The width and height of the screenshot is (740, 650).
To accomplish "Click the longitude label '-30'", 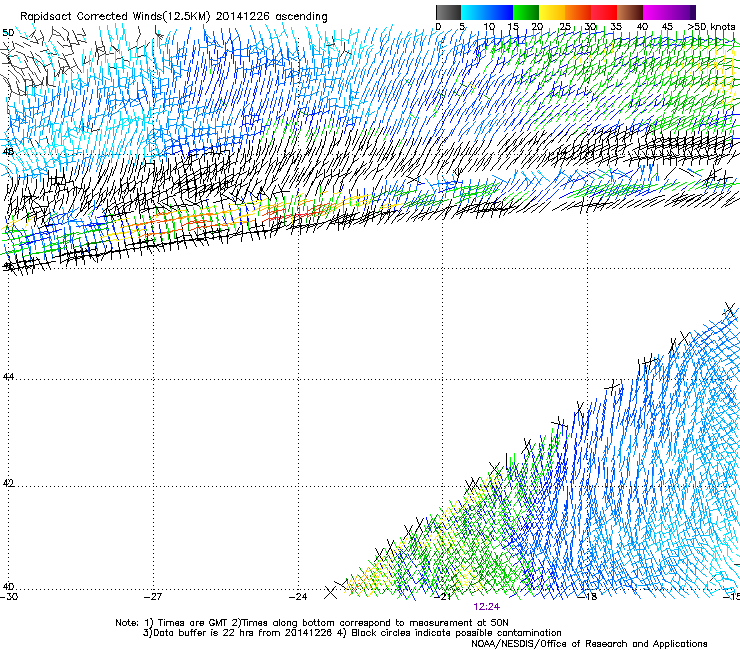I will coord(9,597).
